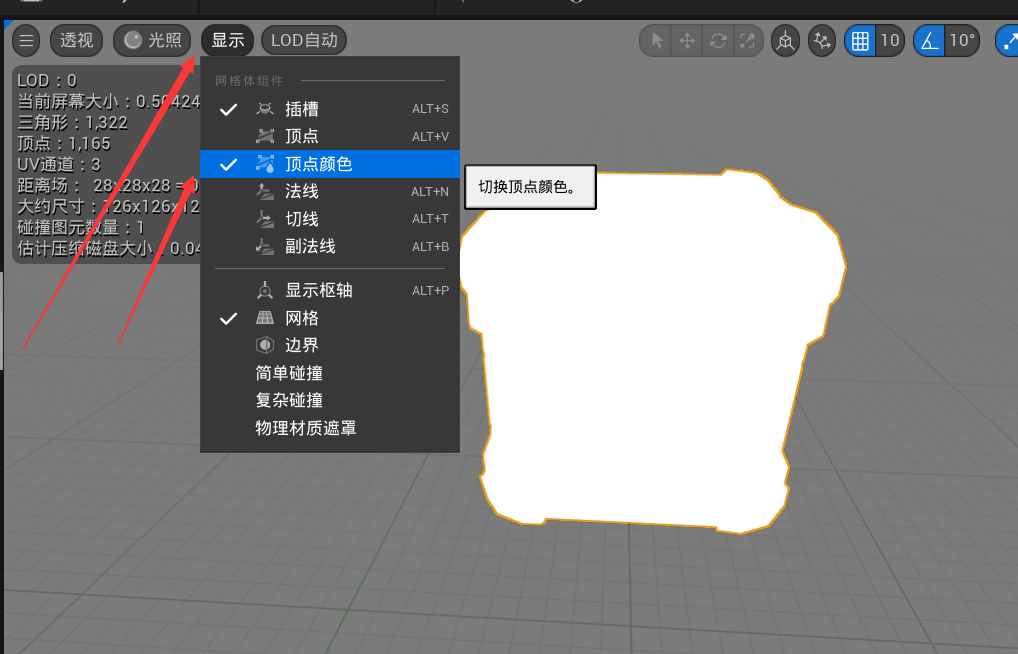This screenshot has height=654, width=1018.
Task: Toggle the world/local coordinate system icon
Action: point(786,41)
